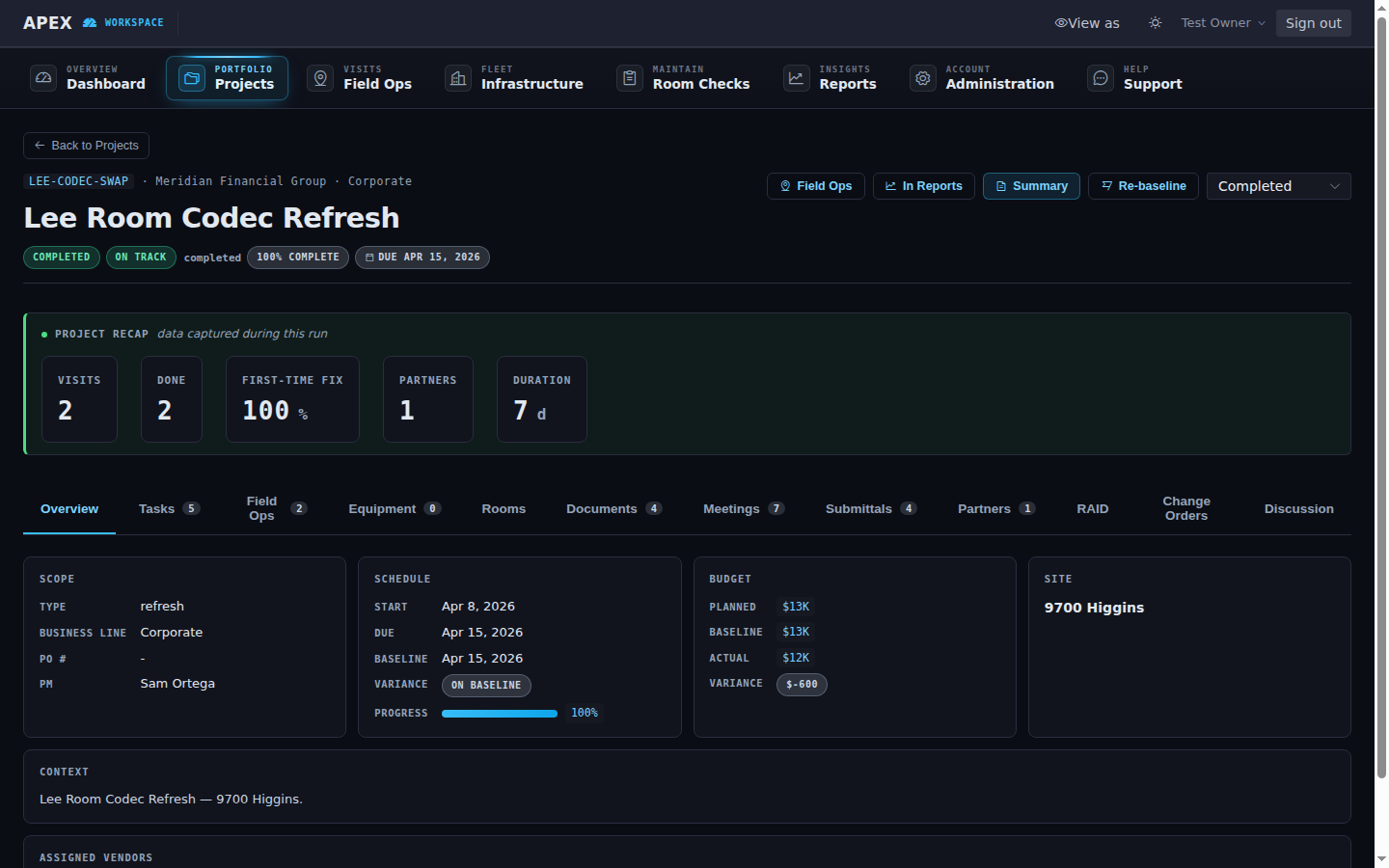
Task: Open the Partners tab
Action: (x=996, y=509)
